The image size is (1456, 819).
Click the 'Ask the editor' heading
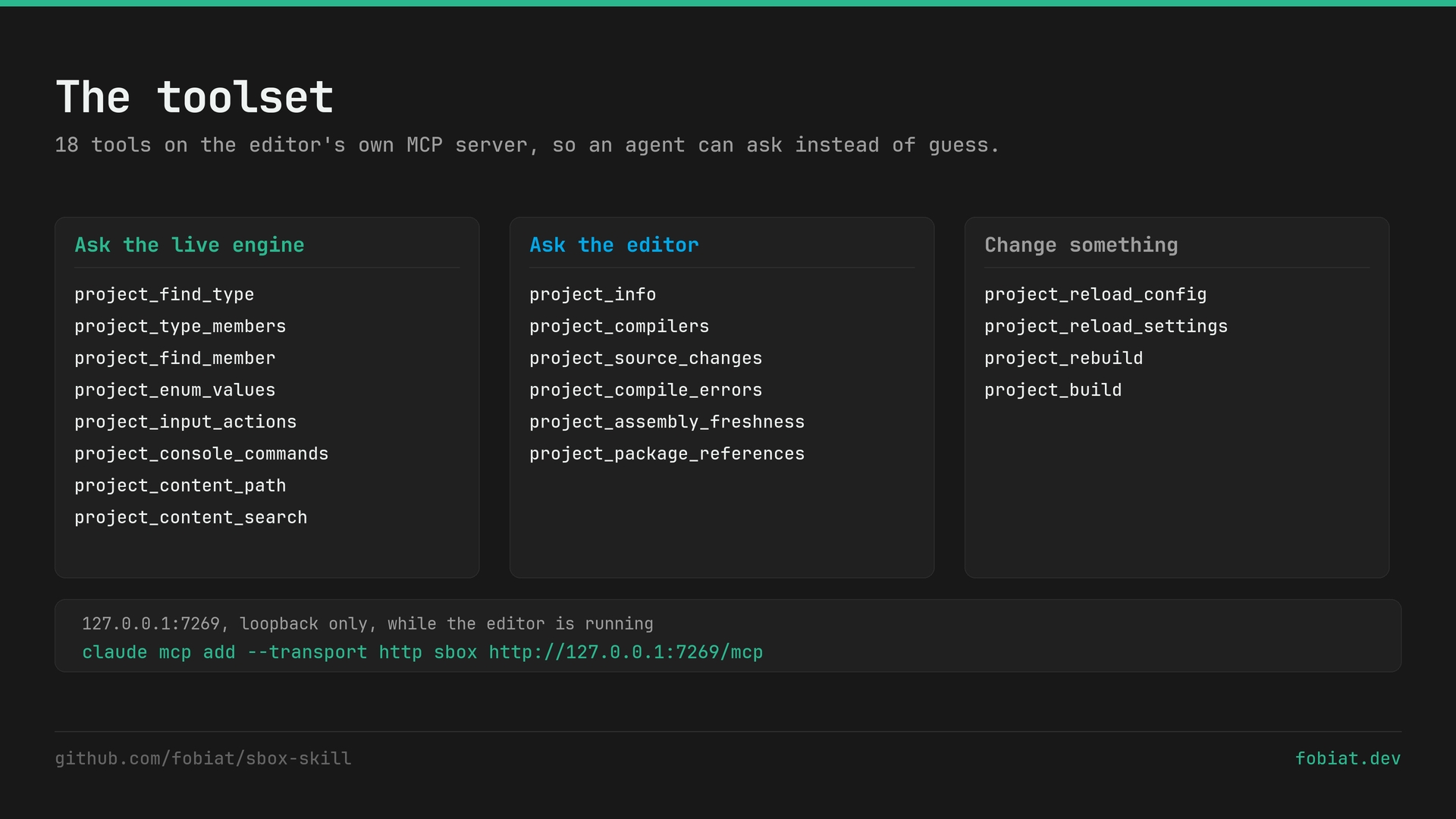pos(614,245)
